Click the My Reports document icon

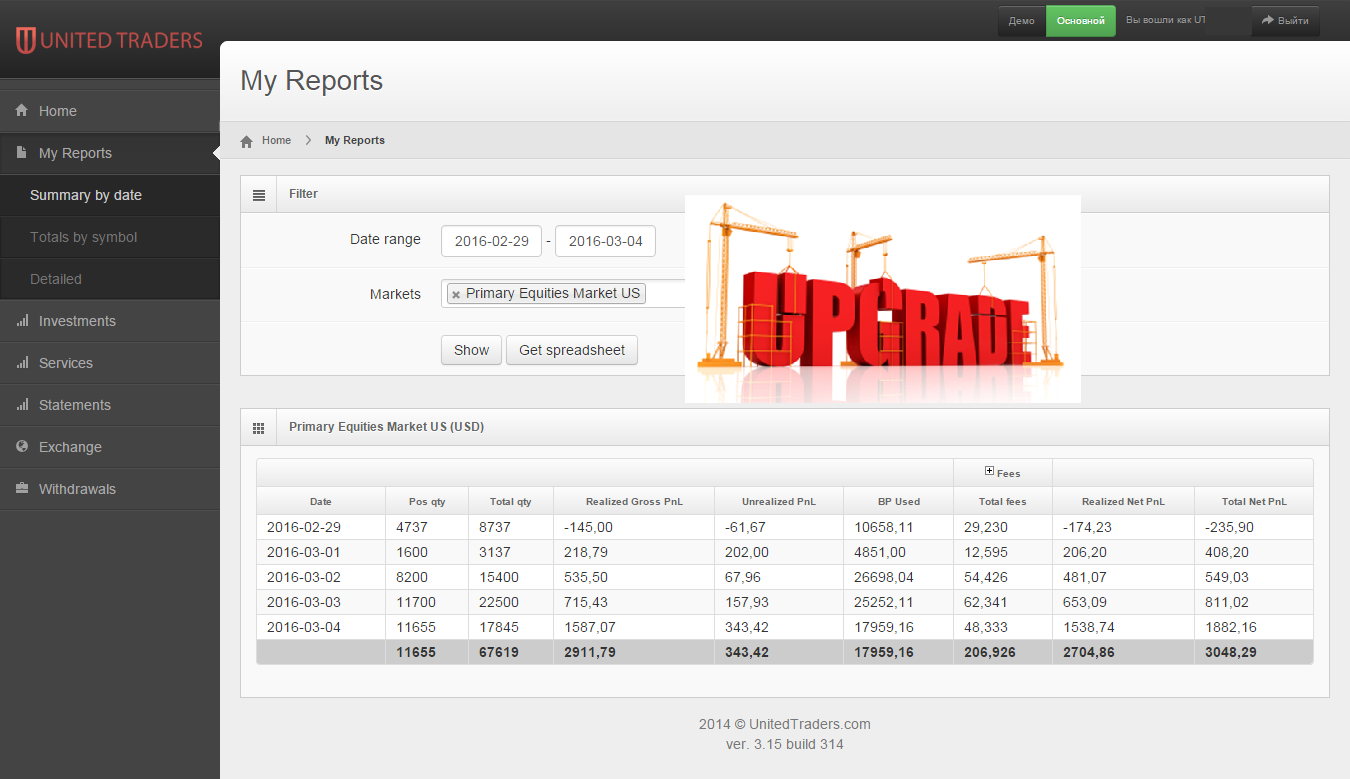click(21, 152)
